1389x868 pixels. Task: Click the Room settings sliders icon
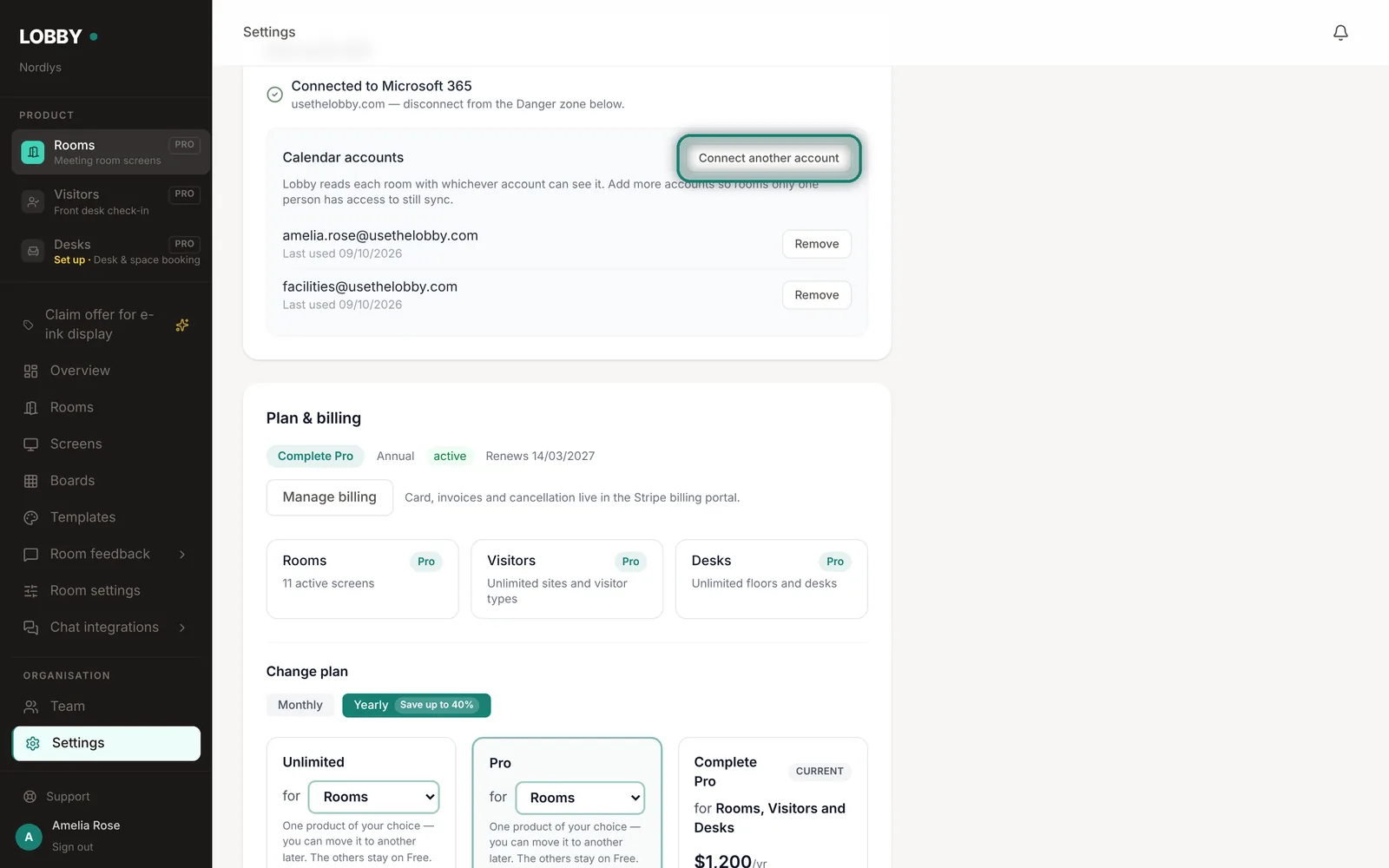(x=31, y=590)
